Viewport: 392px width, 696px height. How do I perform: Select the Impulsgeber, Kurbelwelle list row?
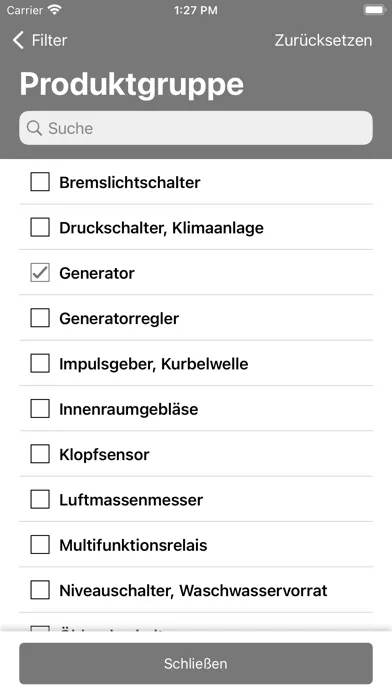[x=196, y=364]
